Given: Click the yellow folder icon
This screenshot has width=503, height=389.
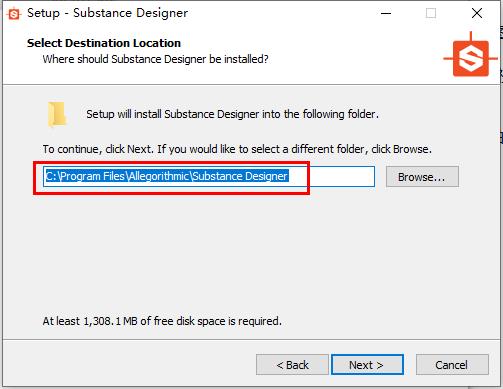Looking at the screenshot, I should tap(57, 115).
